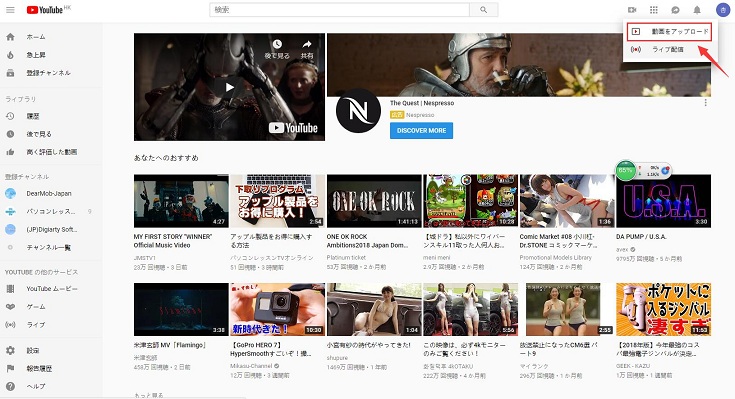Open YouTube Movies sidebar item
735x399 pixels.
(x=52, y=288)
